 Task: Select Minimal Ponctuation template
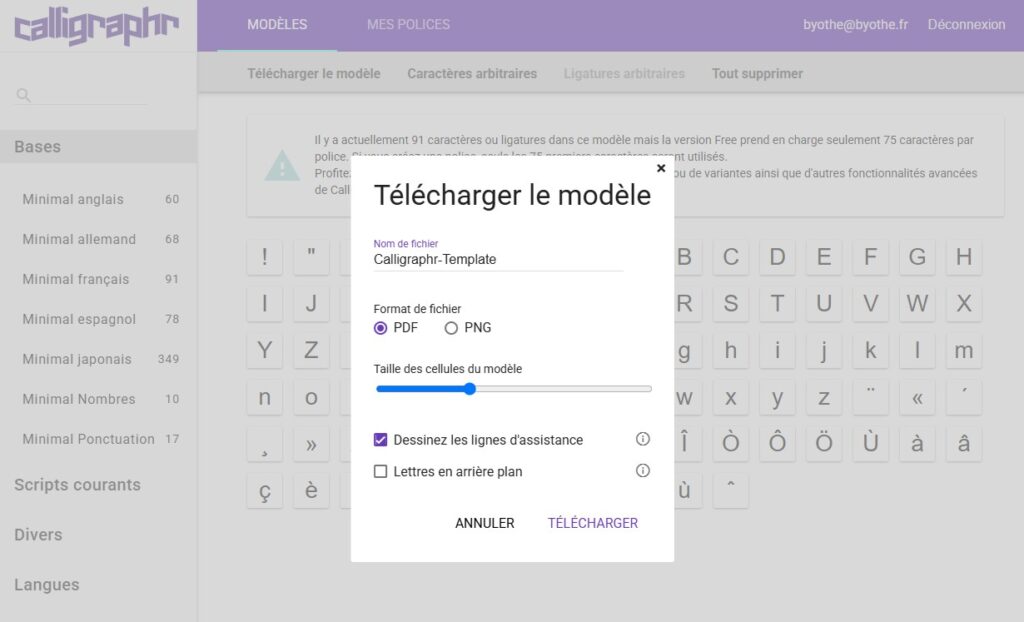[100, 439]
